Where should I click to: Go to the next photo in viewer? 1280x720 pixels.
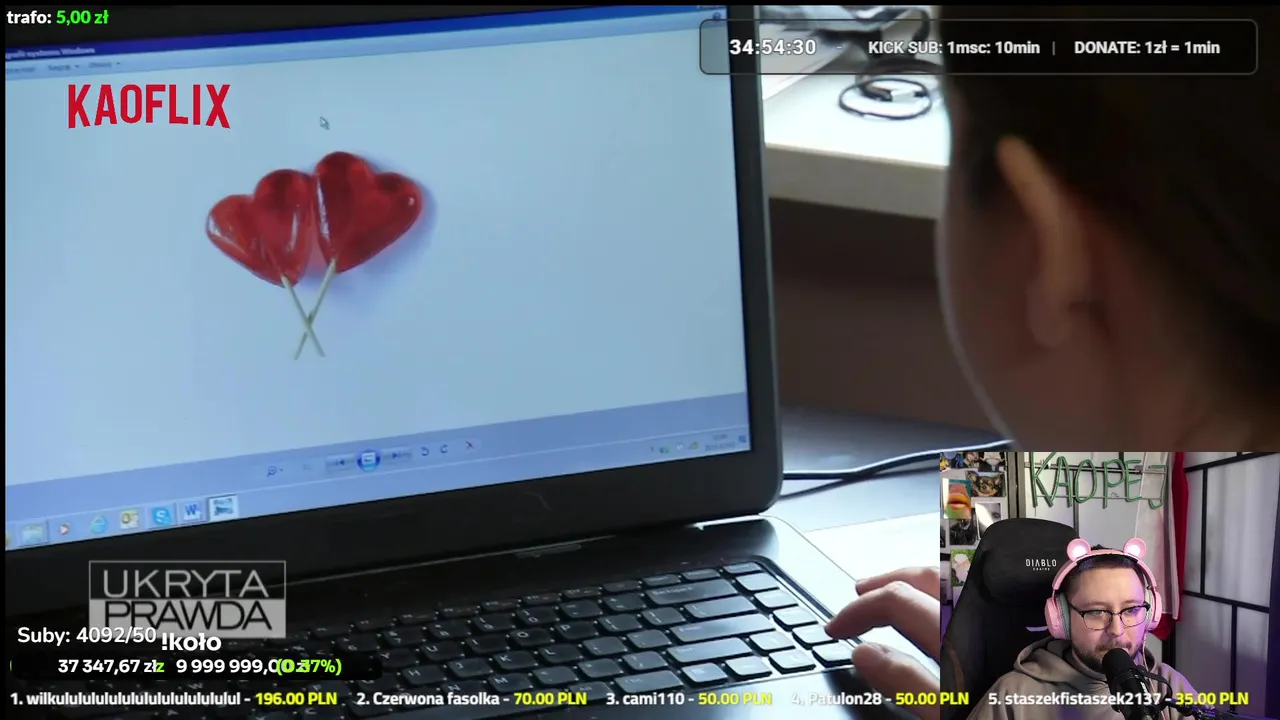pos(398,456)
